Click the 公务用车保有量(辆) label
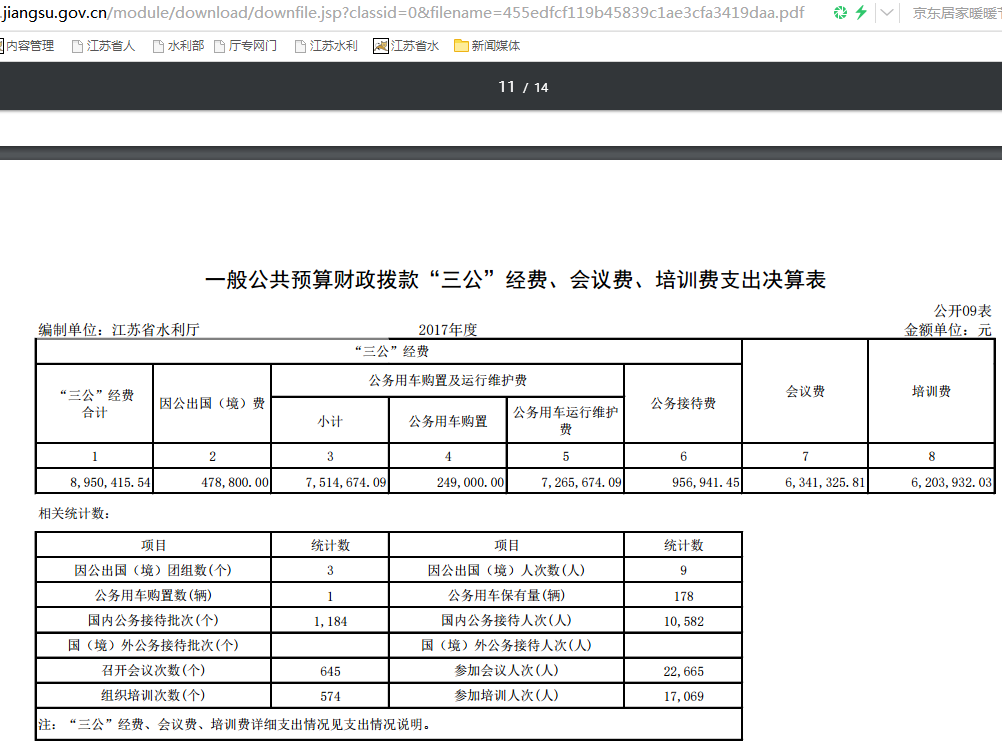 (x=506, y=596)
